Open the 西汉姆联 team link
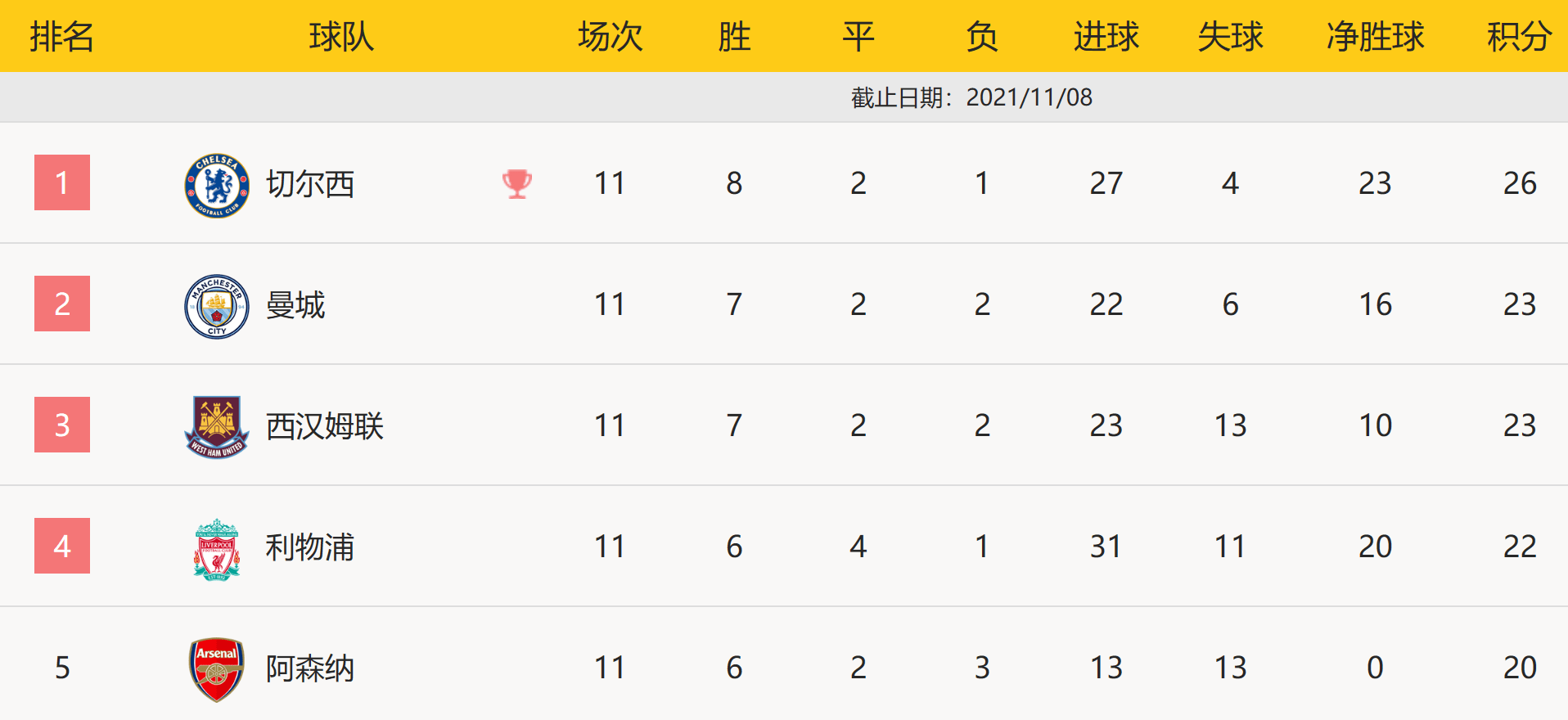 point(325,426)
